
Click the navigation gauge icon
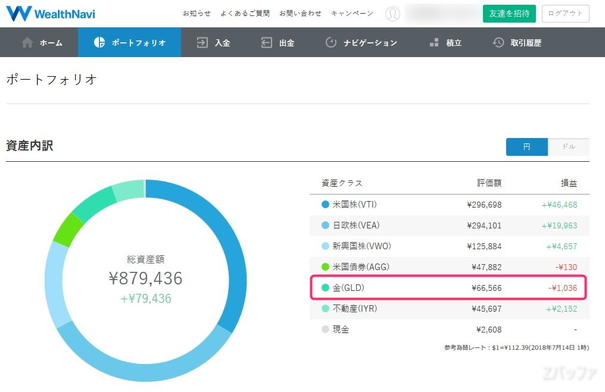click(331, 42)
